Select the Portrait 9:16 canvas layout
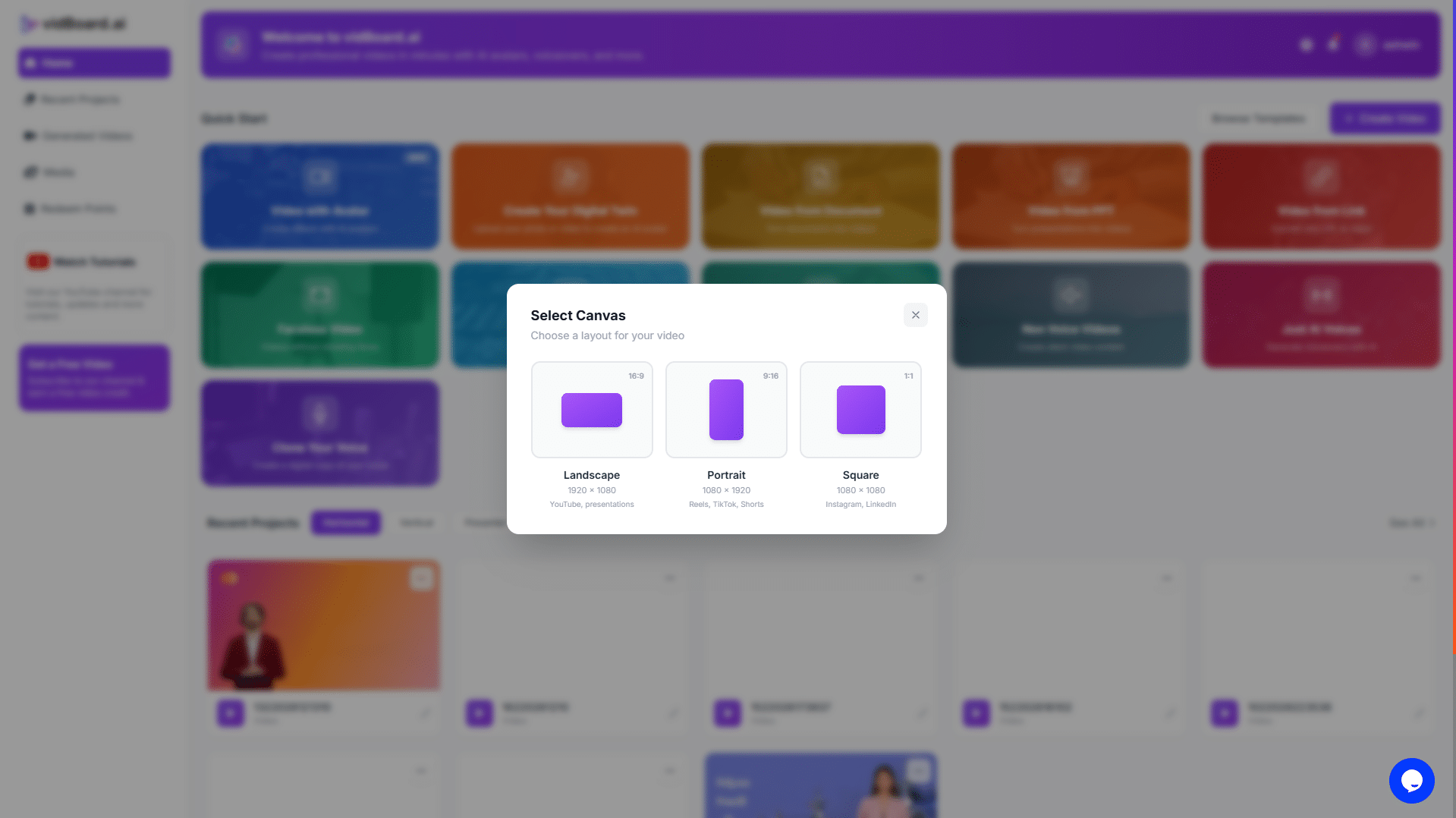Screen dimensions: 1456x818 click(x=726, y=410)
